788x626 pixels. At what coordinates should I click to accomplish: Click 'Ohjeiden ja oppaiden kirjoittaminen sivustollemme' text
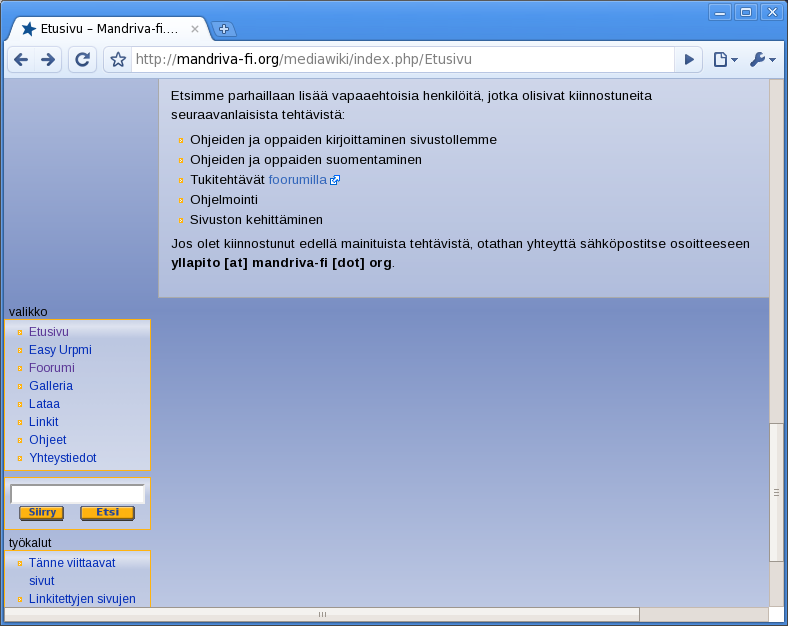click(x=343, y=140)
